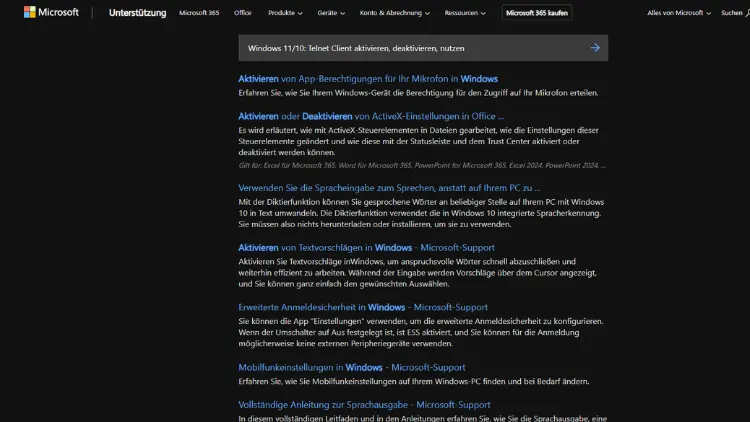Click Microsoft 365 kaufen button
The image size is (750, 422).
pyautogui.click(x=537, y=13)
